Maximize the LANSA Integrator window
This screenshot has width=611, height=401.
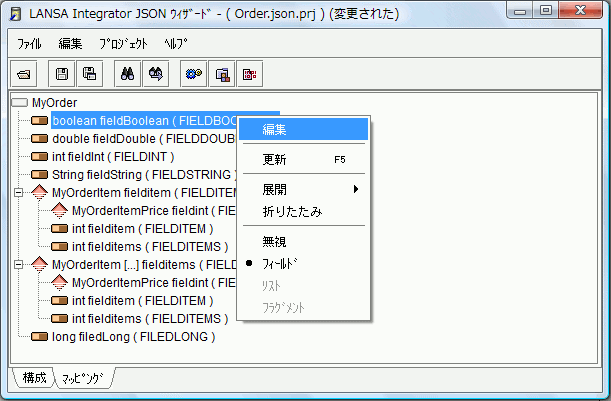pyautogui.click(x=546, y=11)
